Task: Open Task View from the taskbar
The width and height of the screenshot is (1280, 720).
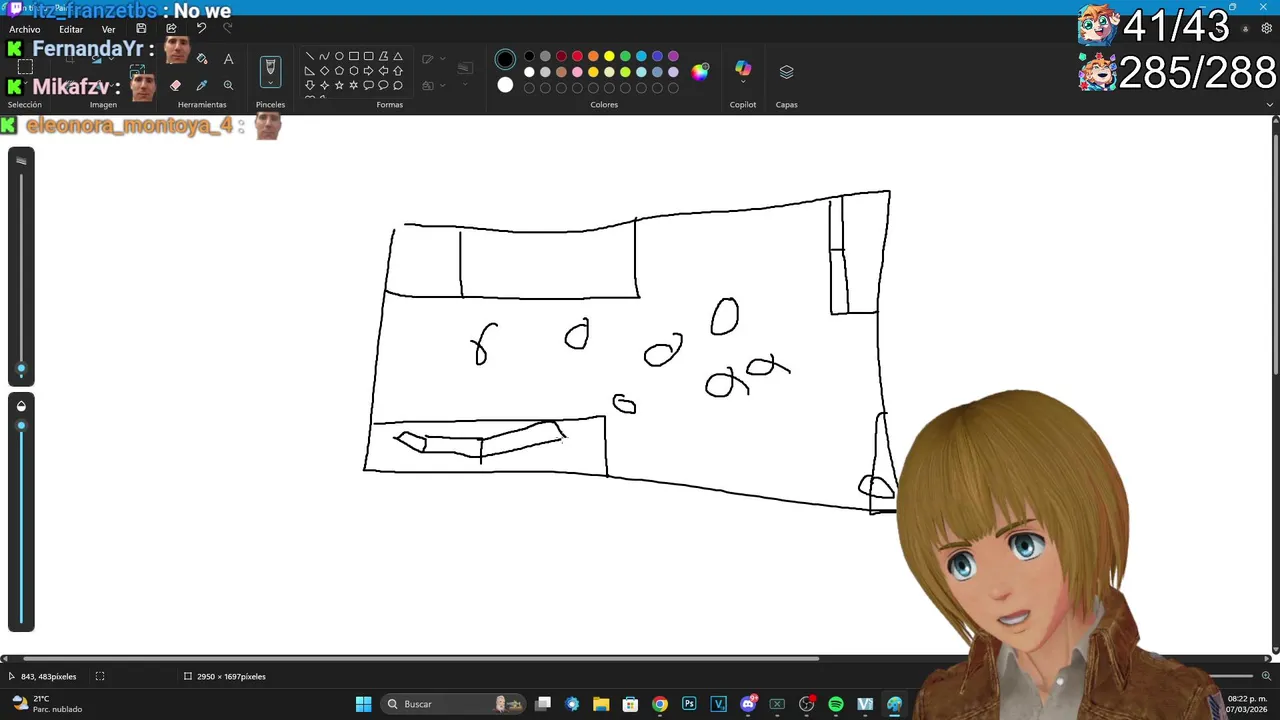Action: click(543, 704)
